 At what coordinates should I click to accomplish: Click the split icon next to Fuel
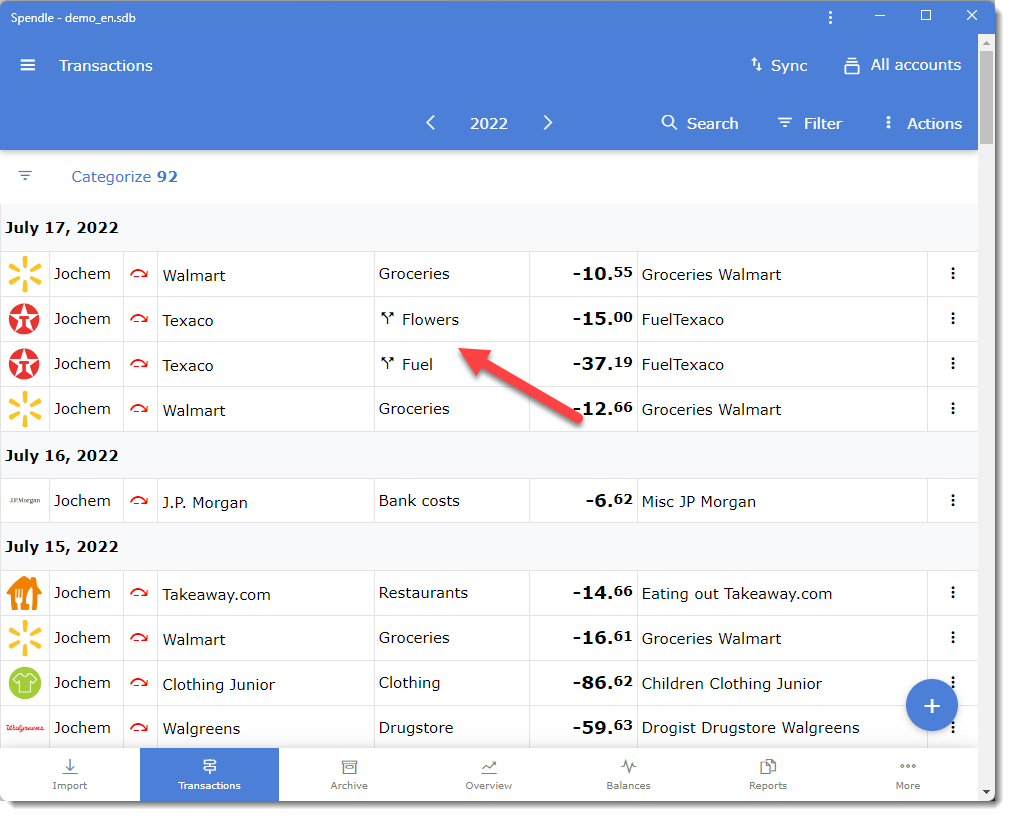(387, 363)
